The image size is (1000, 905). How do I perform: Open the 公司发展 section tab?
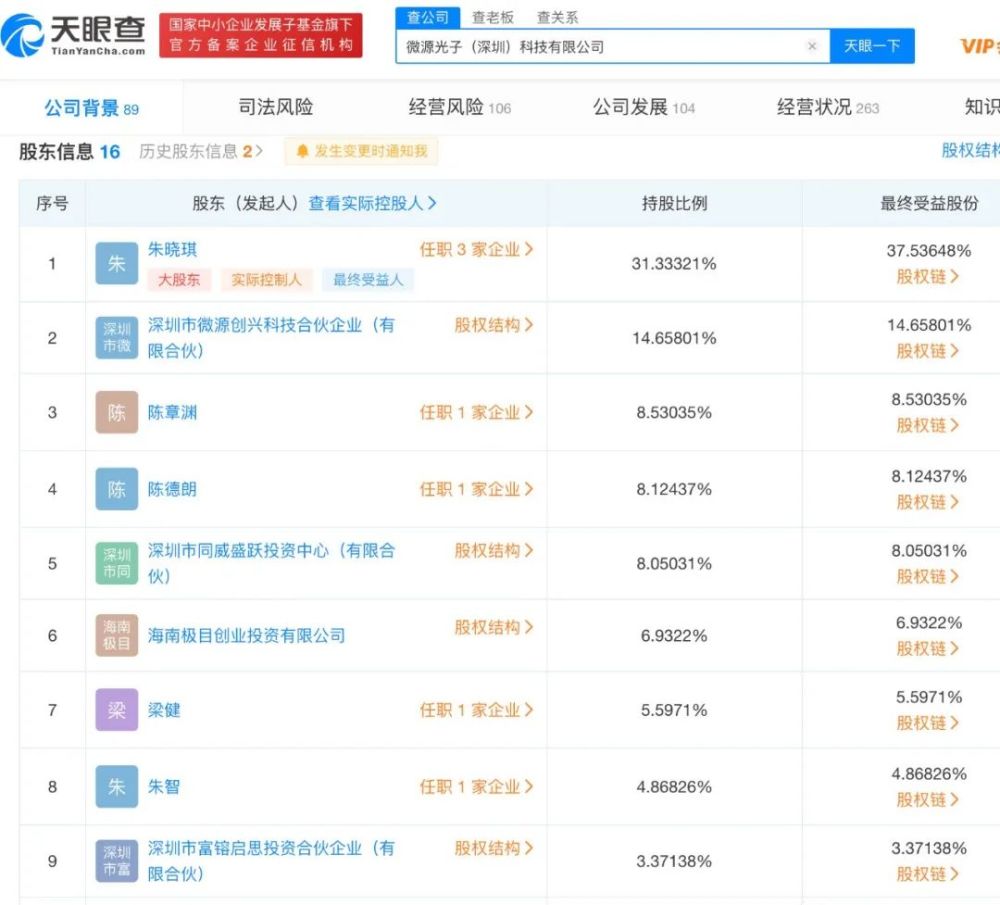644,107
